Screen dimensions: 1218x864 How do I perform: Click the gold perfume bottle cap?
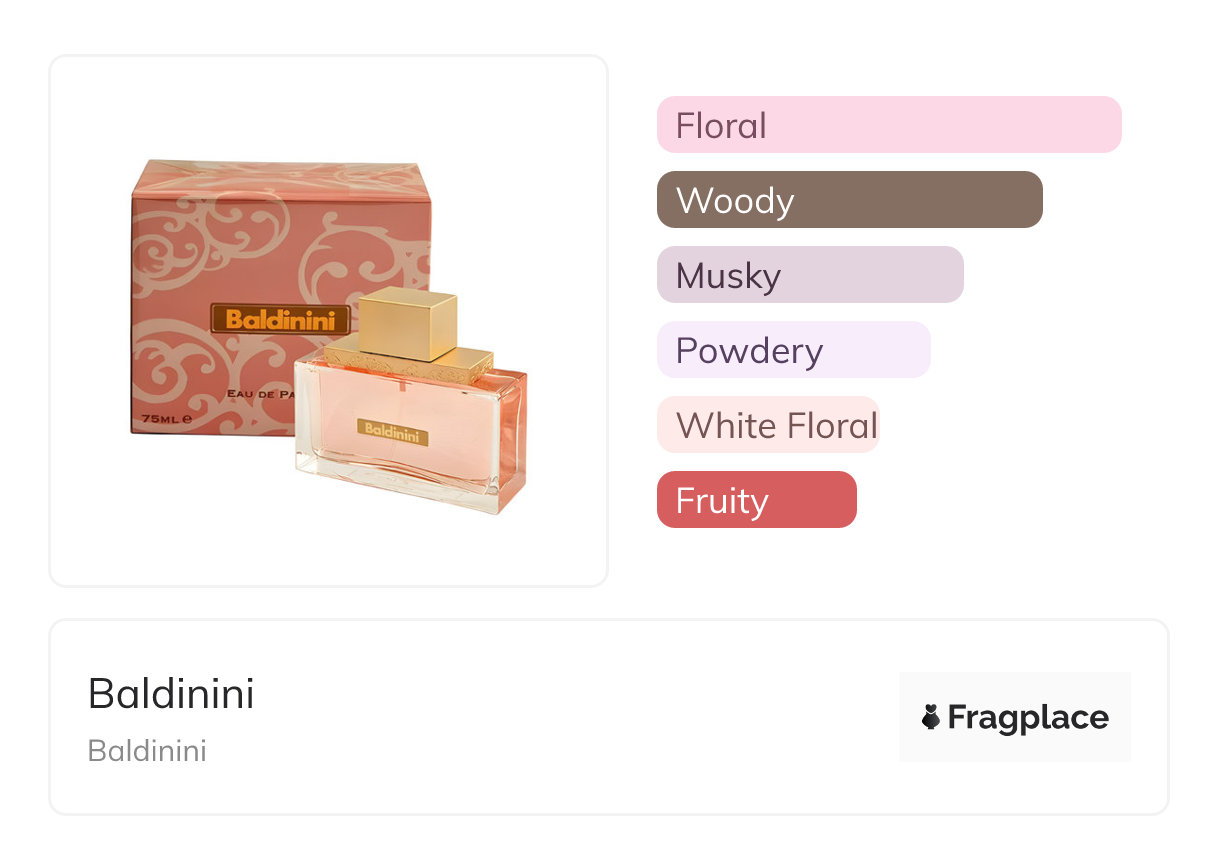[407, 322]
